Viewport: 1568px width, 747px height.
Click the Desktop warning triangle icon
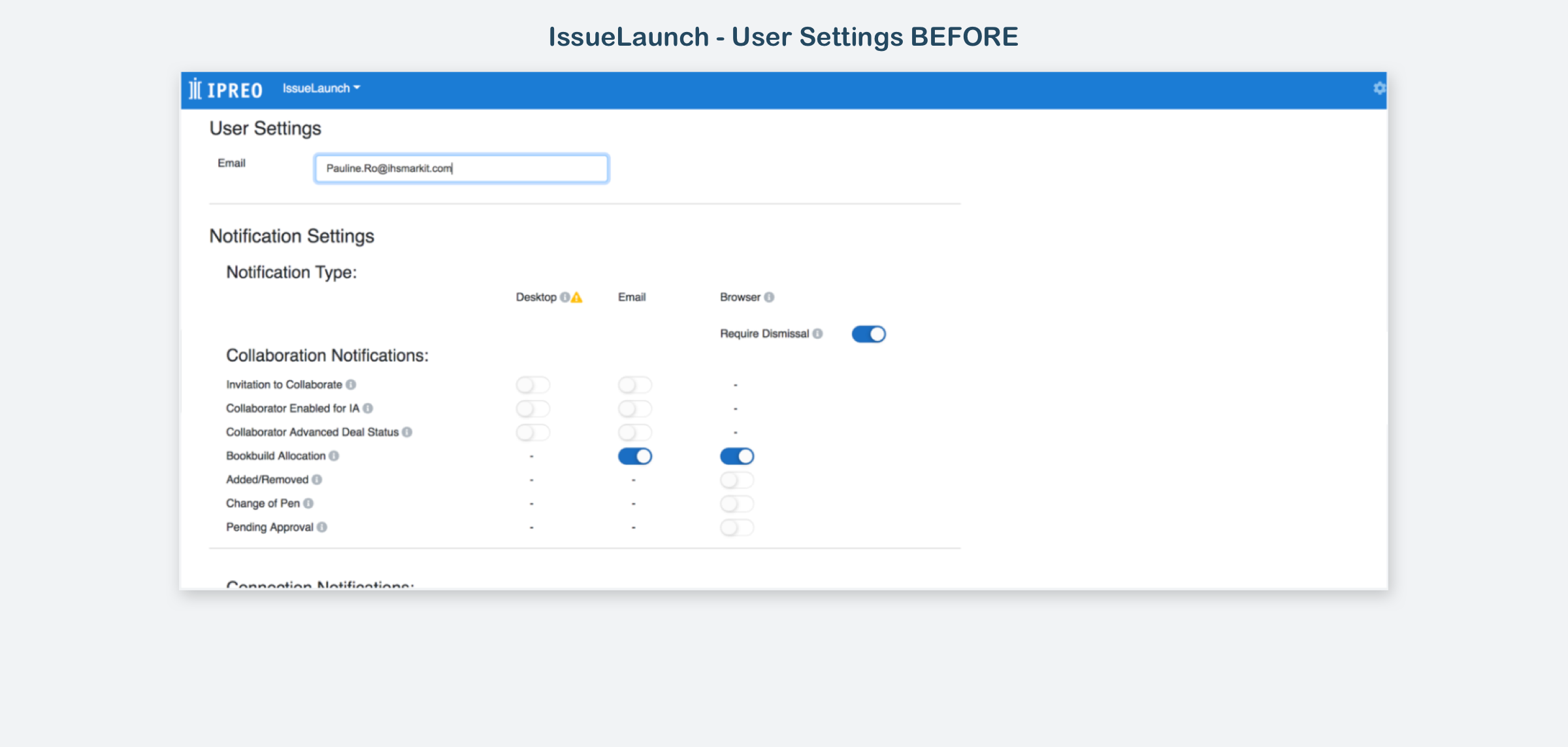coord(576,297)
